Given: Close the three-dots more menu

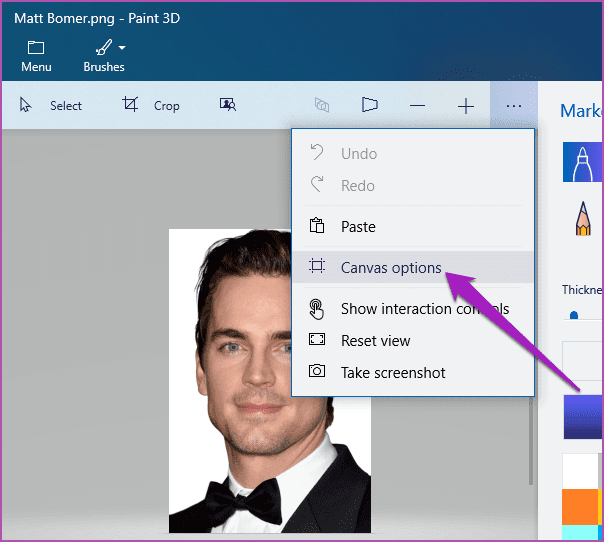Looking at the screenshot, I should click(x=514, y=105).
